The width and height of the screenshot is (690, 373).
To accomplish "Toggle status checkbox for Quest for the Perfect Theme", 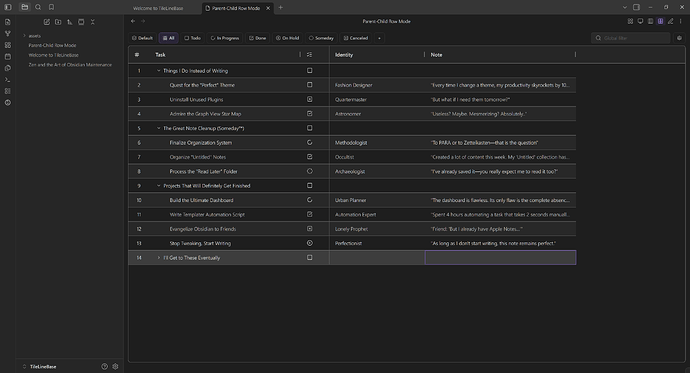I will coord(310,85).
